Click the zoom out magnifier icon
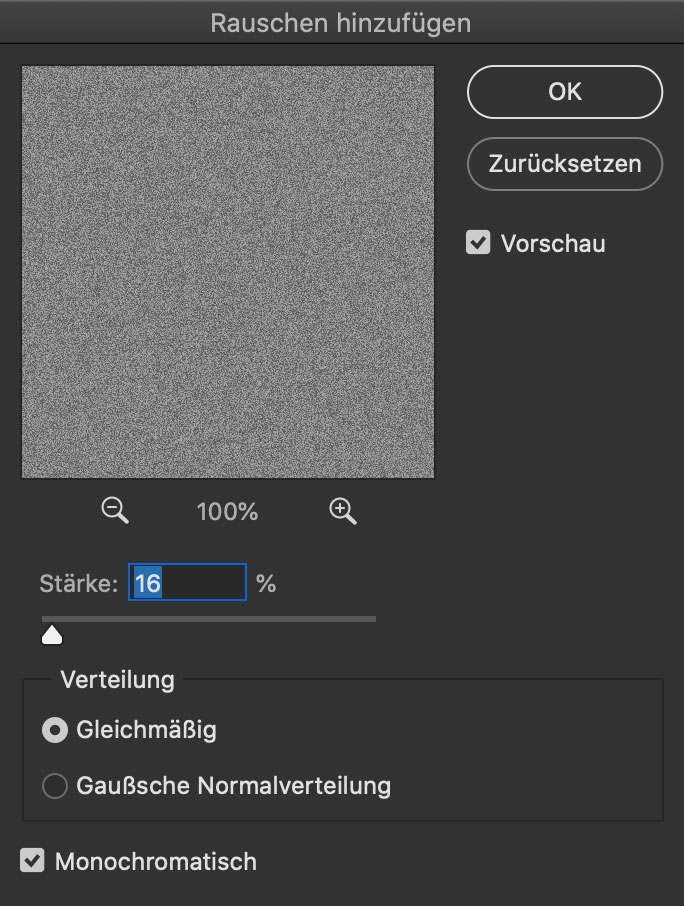 [115, 511]
